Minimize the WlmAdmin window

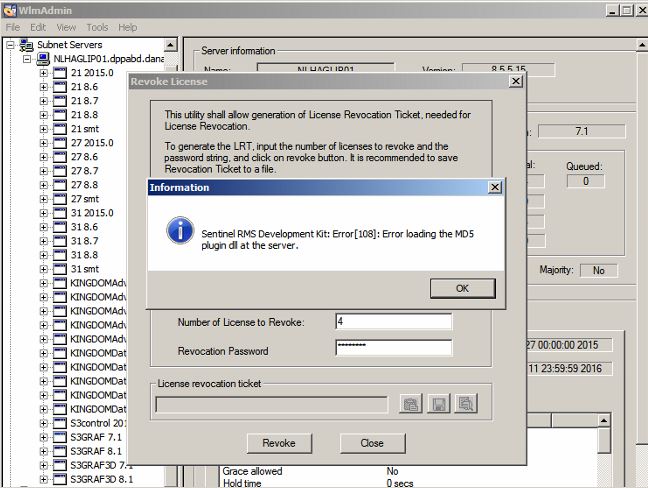(x=612, y=10)
